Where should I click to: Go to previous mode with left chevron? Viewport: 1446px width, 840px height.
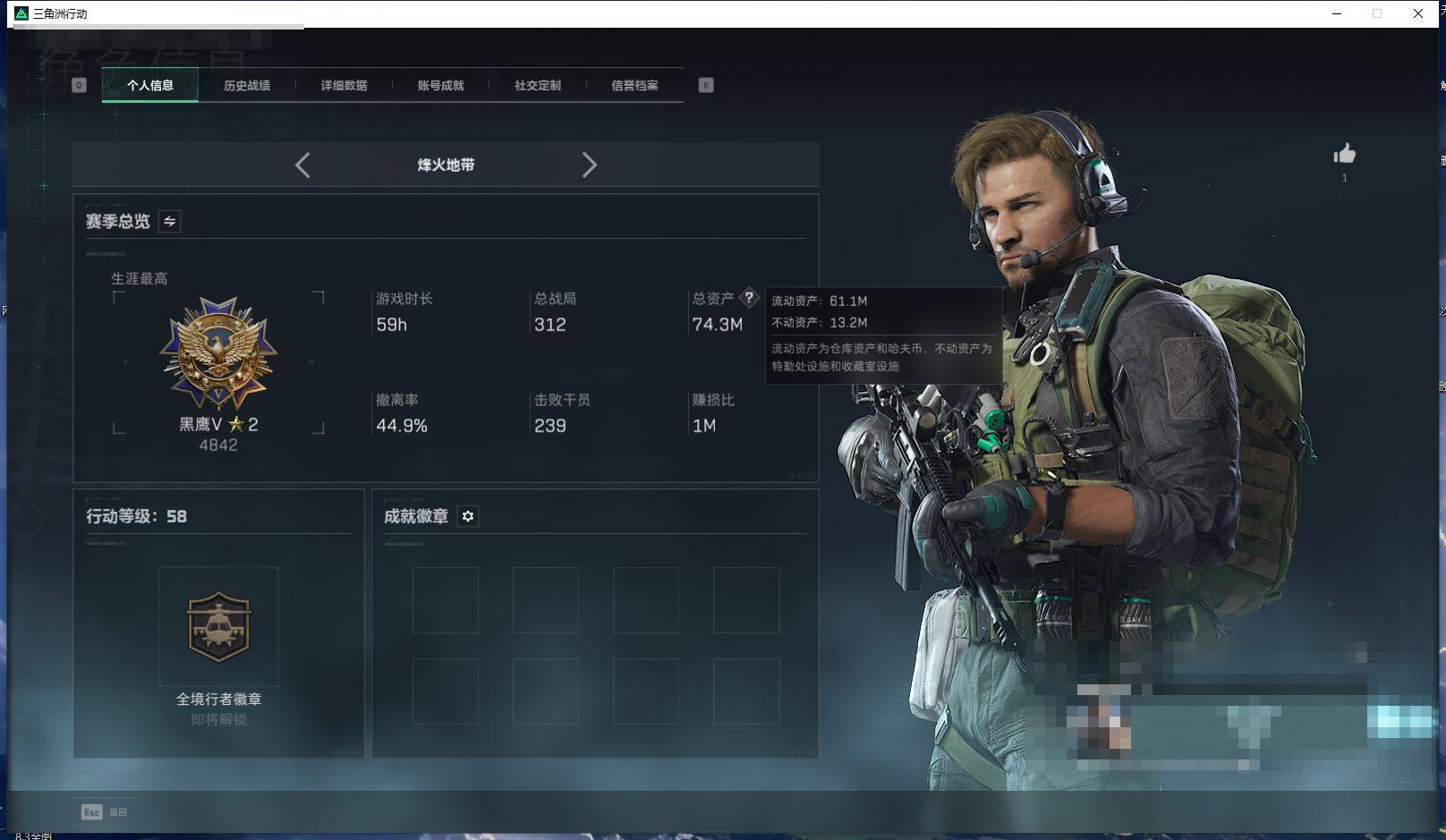tap(302, 165)
